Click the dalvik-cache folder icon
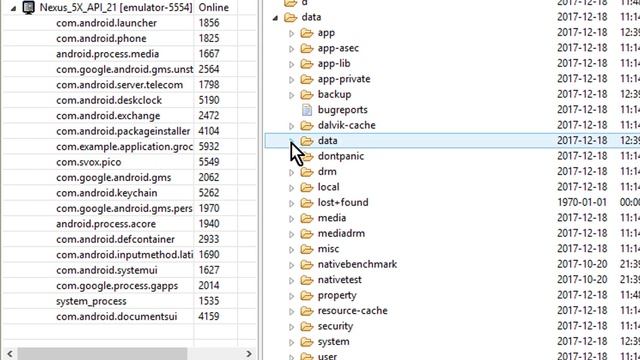Image resolution: width=640 pixels, height=360 pixels. tap(307, 125)
